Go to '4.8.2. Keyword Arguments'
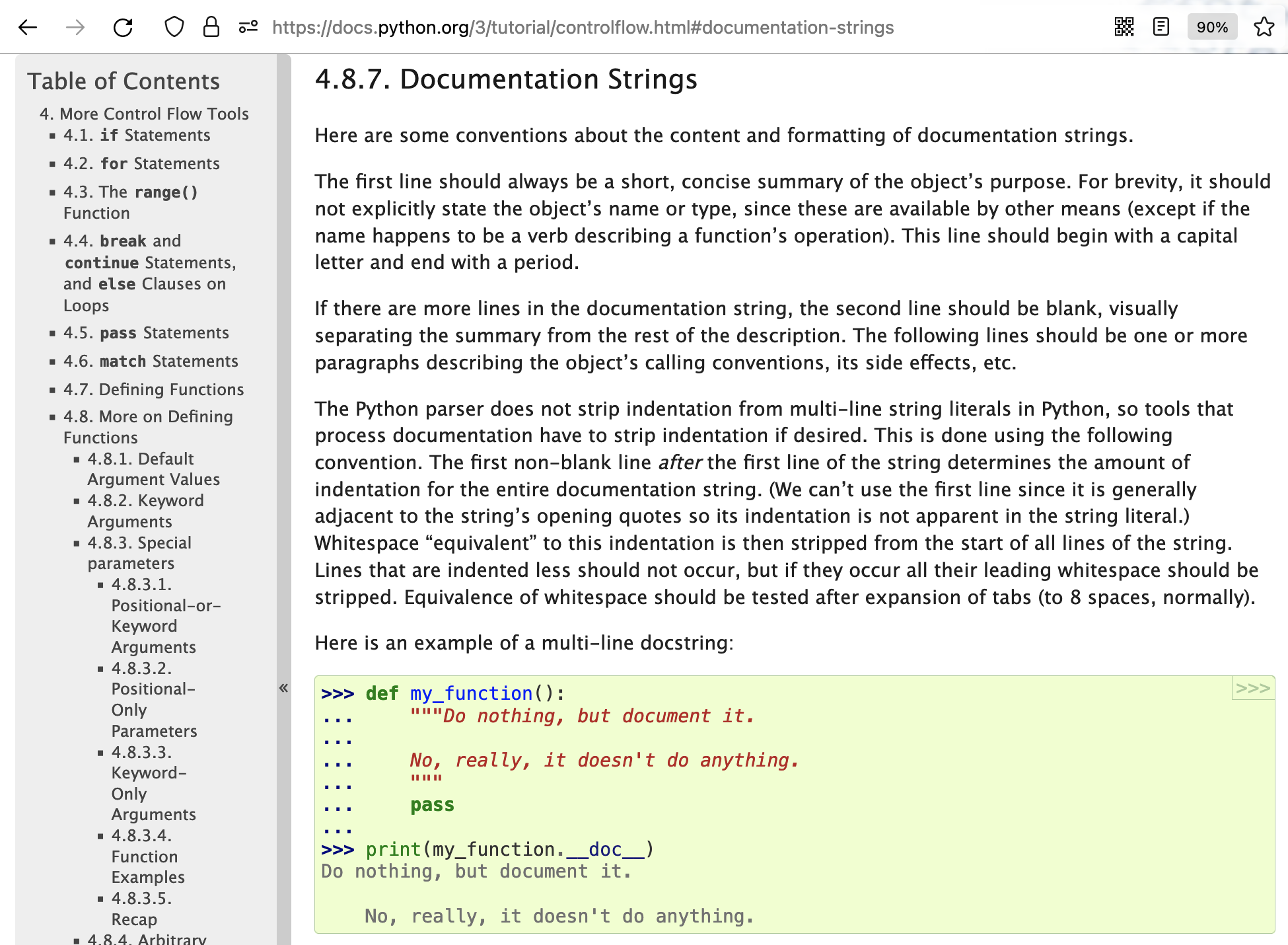This screenshot has width=1288, height=945. 146,511
